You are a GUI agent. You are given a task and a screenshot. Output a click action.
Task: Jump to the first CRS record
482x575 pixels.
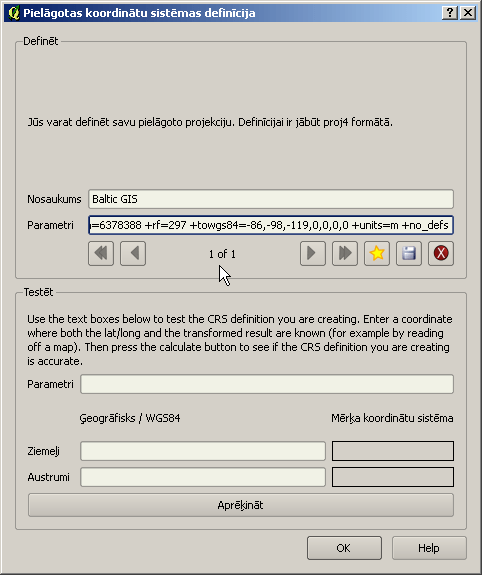pos(101,253)
